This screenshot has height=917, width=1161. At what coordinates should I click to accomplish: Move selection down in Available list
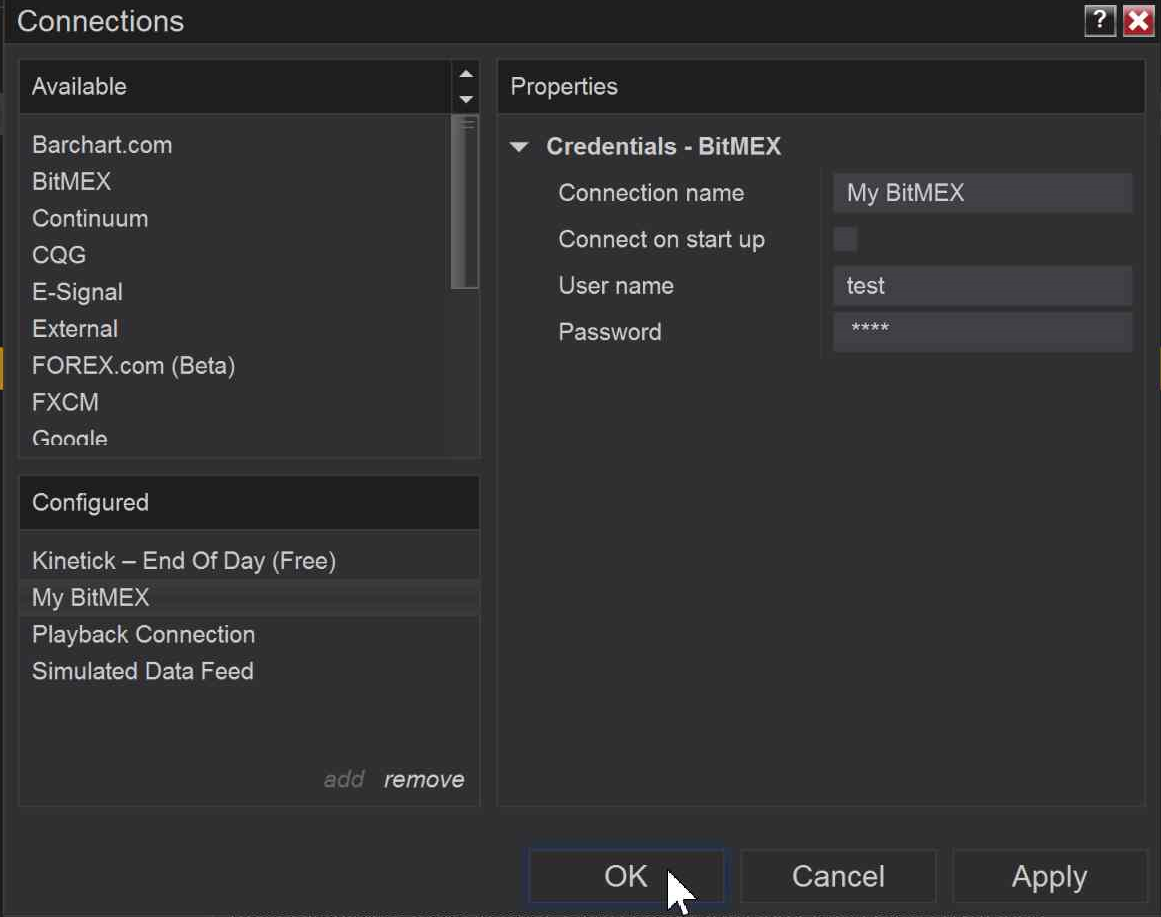pyautogui.click(x=466, y=99)
